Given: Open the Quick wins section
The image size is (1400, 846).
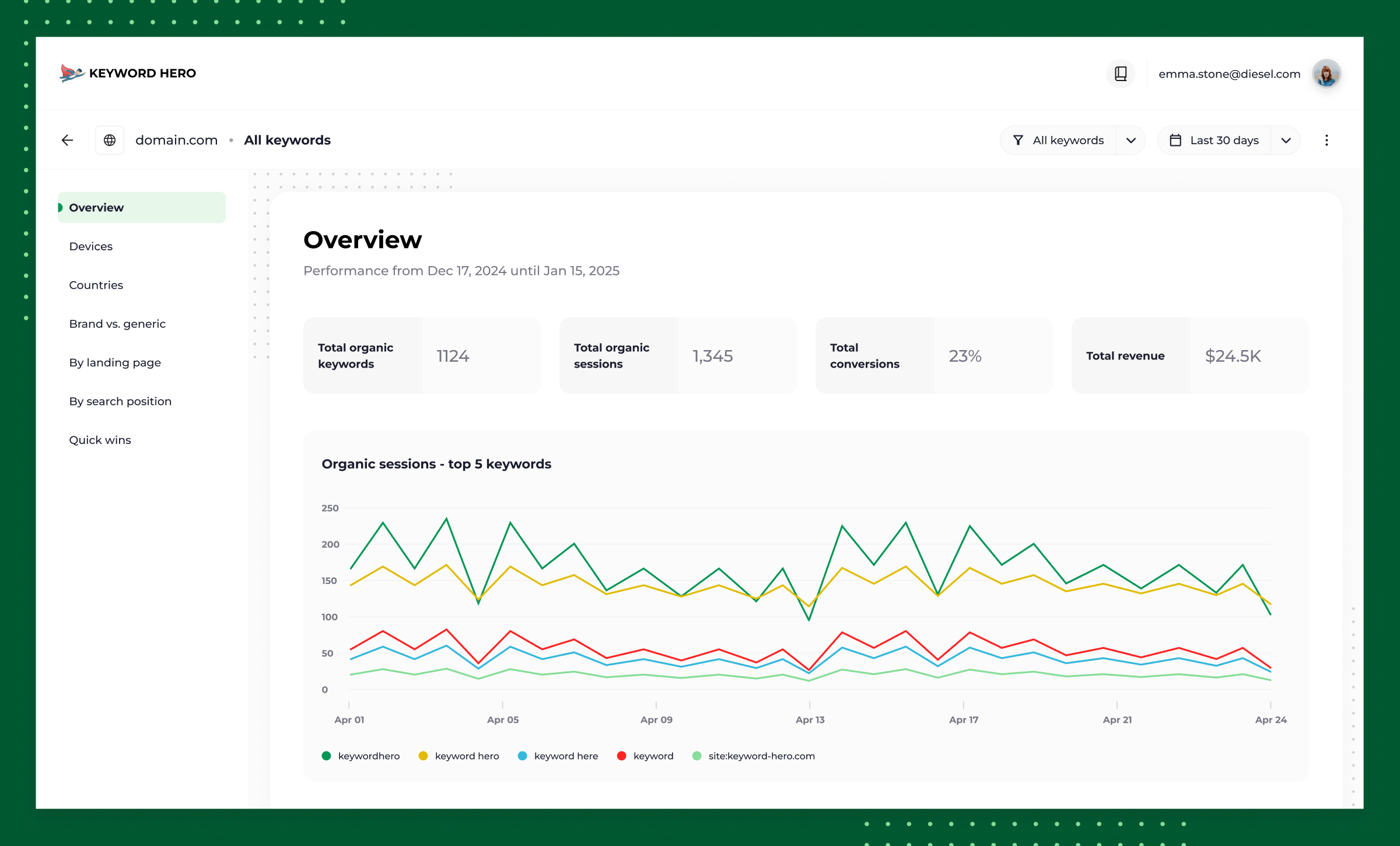Looking at the screenshot, I should point(100,440).
